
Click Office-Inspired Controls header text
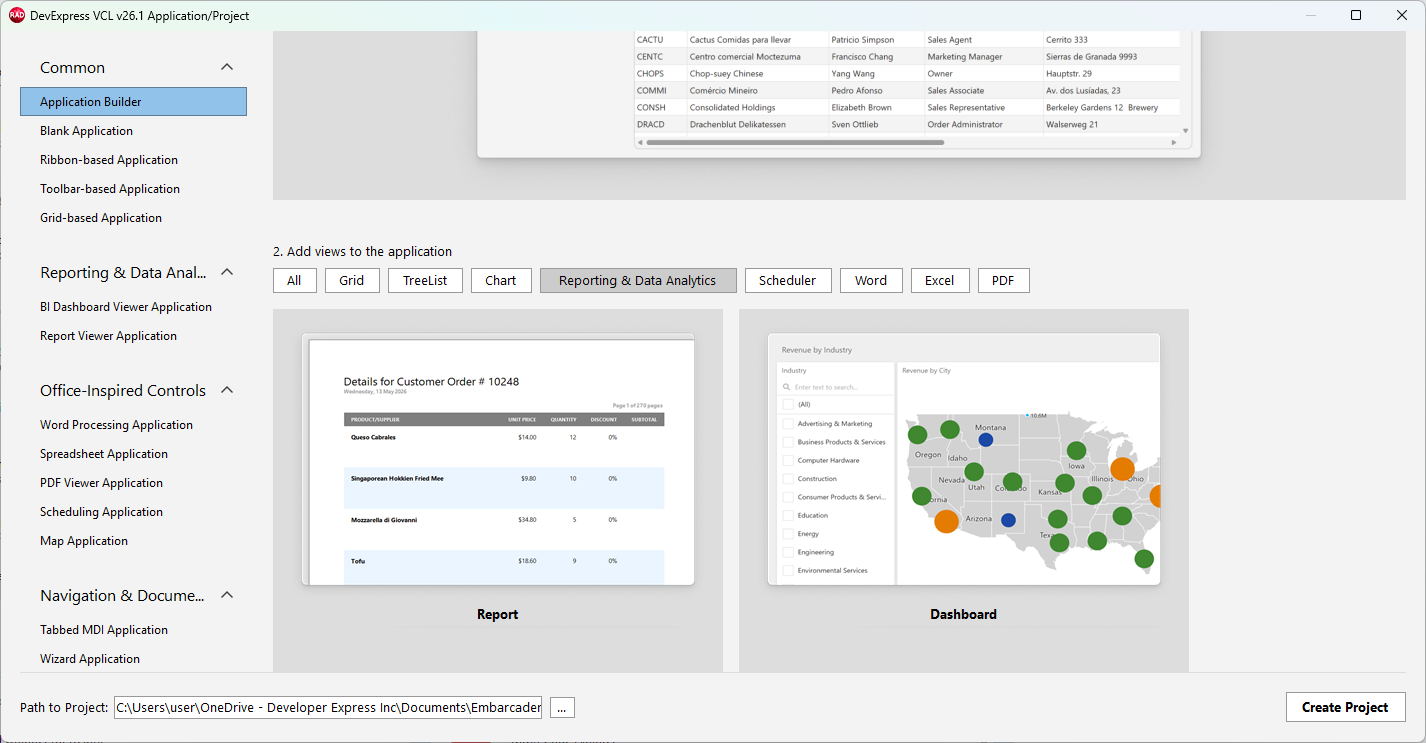(x=123, y=391)
